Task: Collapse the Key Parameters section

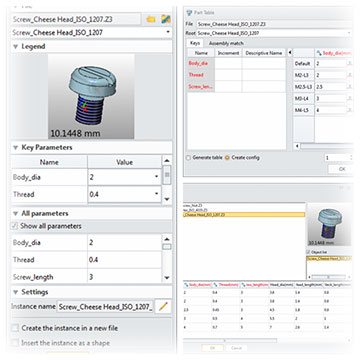Action: [15, 147]
